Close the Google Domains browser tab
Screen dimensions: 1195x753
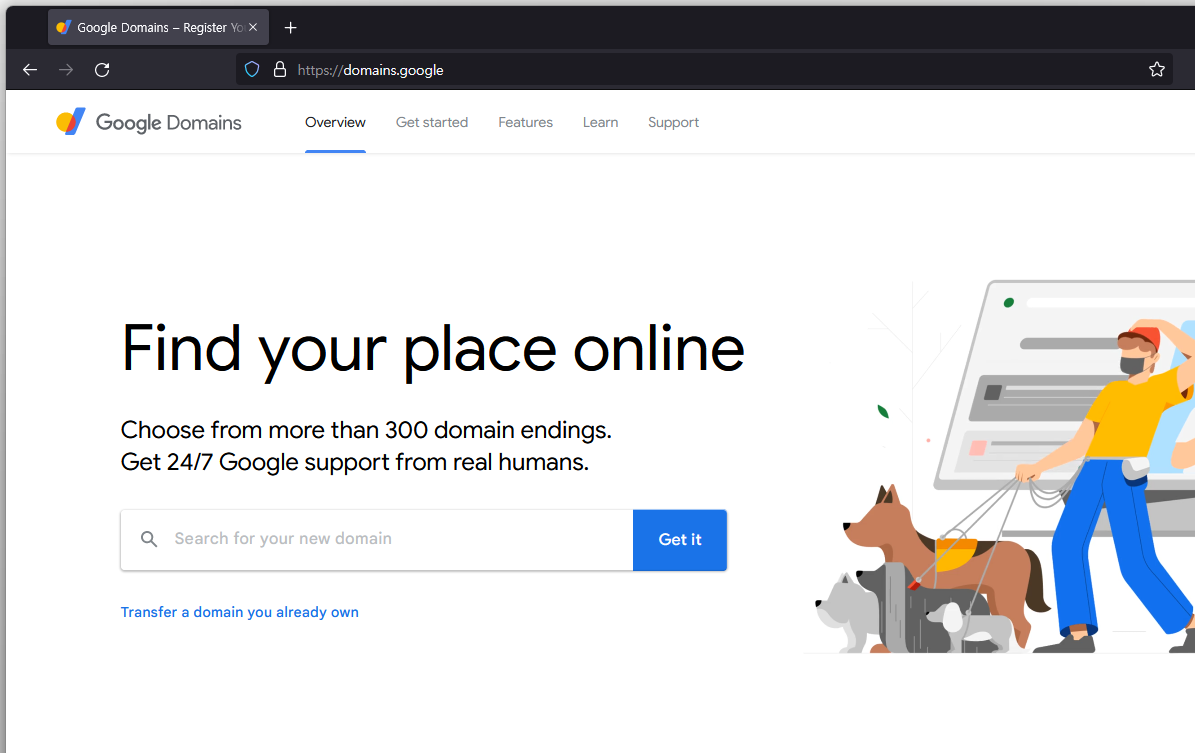pos(253,27)
